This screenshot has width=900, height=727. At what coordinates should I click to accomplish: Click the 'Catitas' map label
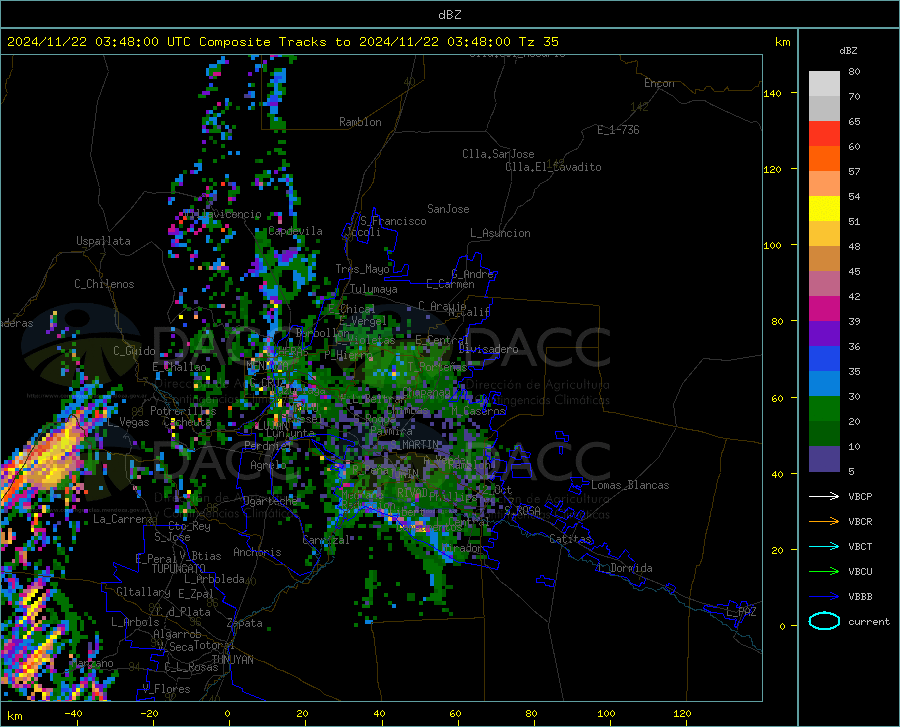[570, 539]
